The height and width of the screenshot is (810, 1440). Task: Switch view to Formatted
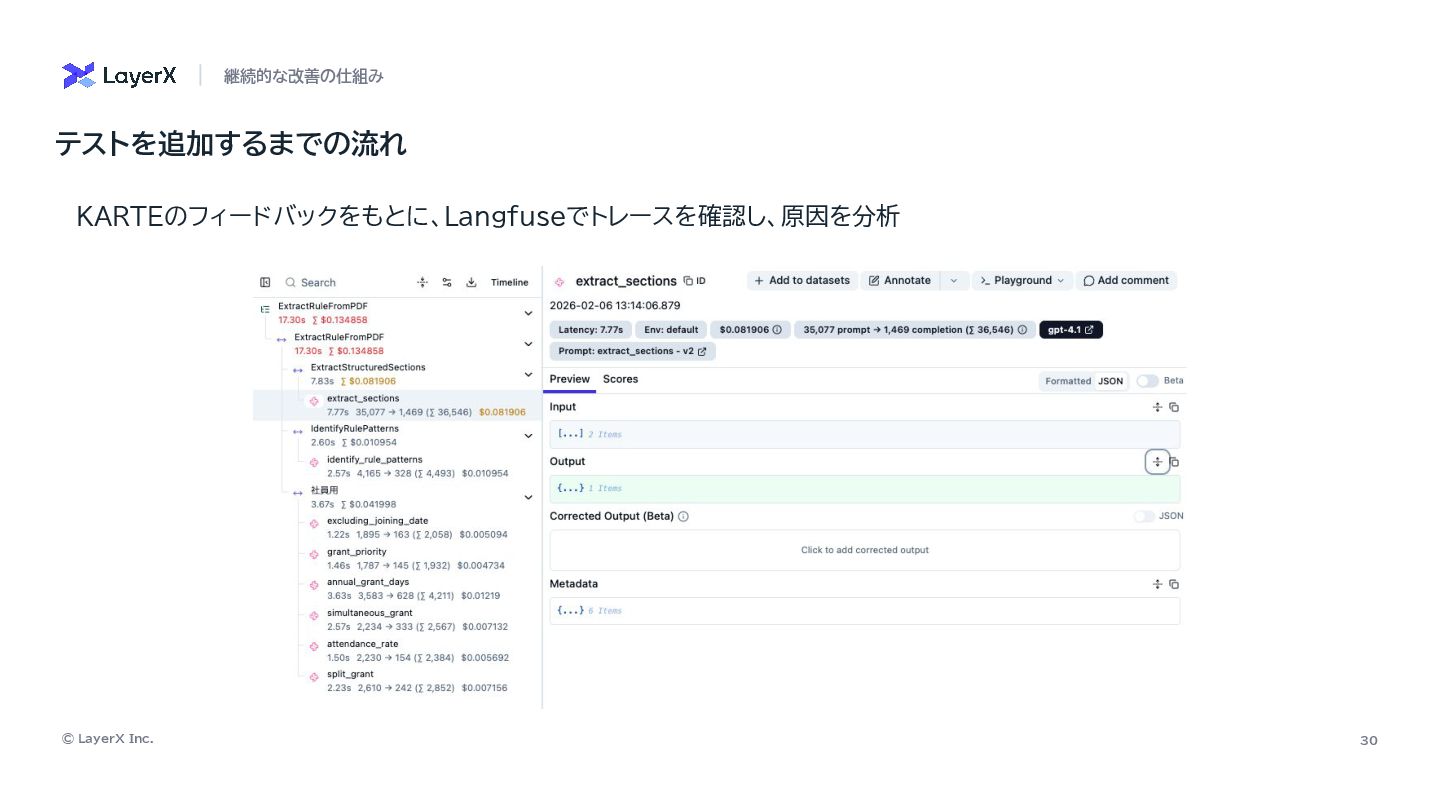tap(1068, 381)
